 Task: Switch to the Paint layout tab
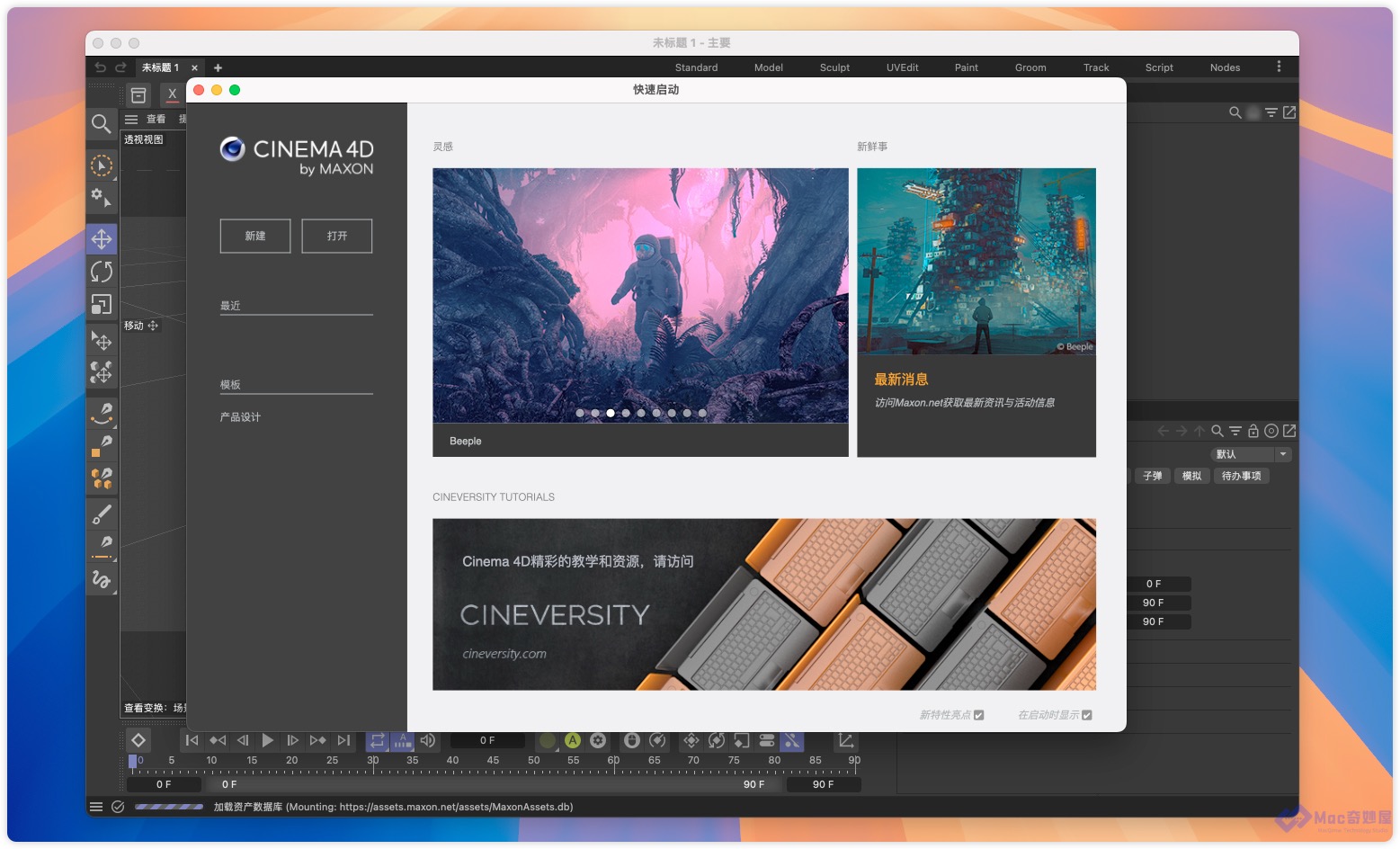(966, 67)
